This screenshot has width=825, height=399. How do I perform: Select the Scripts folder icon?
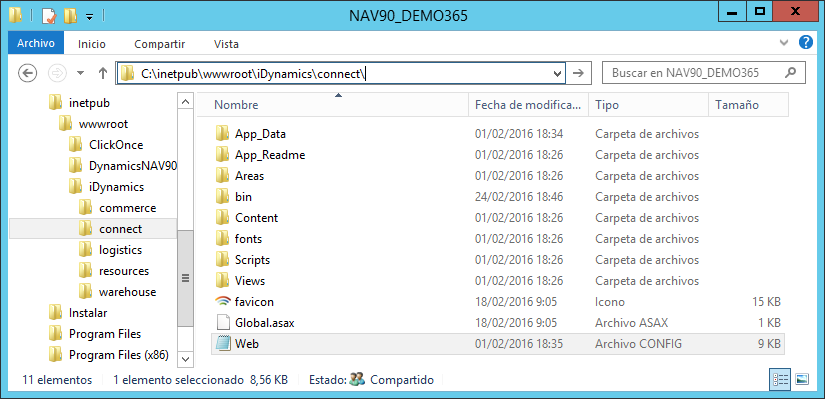coord(223,260)
